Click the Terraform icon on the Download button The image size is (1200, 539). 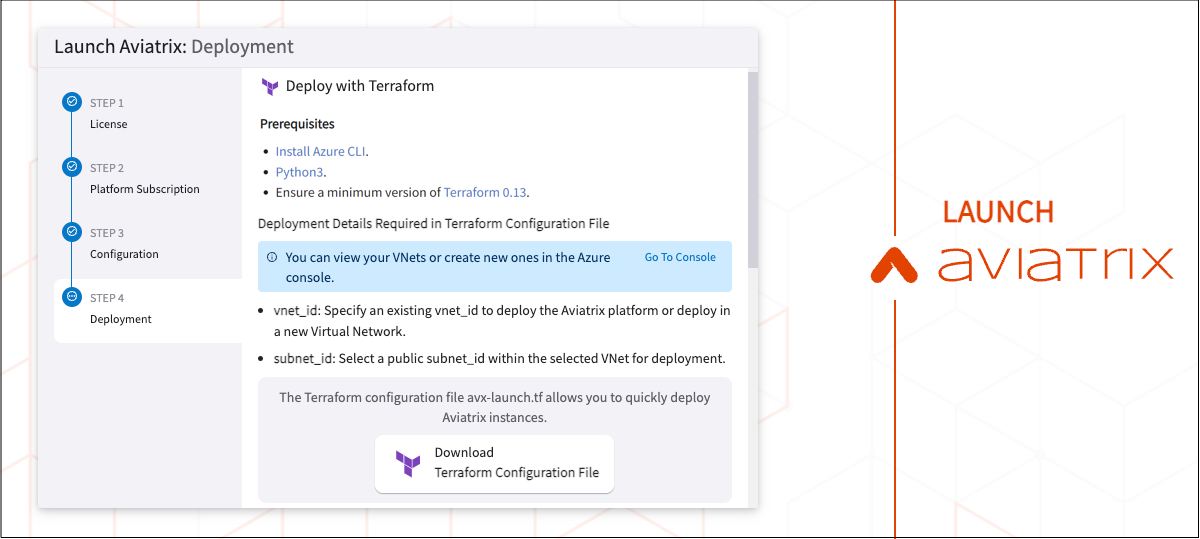(x=408, y=463)
